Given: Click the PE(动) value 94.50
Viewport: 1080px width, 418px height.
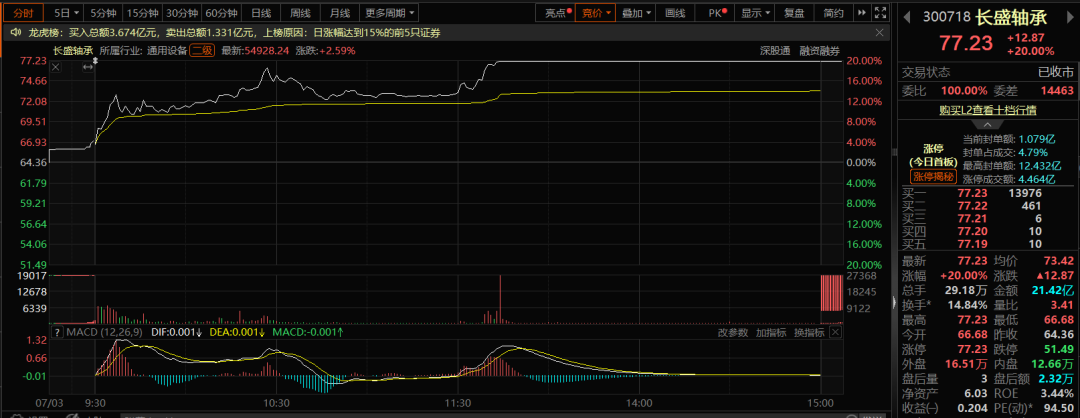Looking at the screenshot, I should pyautogui.click(x=1060, y=410).
